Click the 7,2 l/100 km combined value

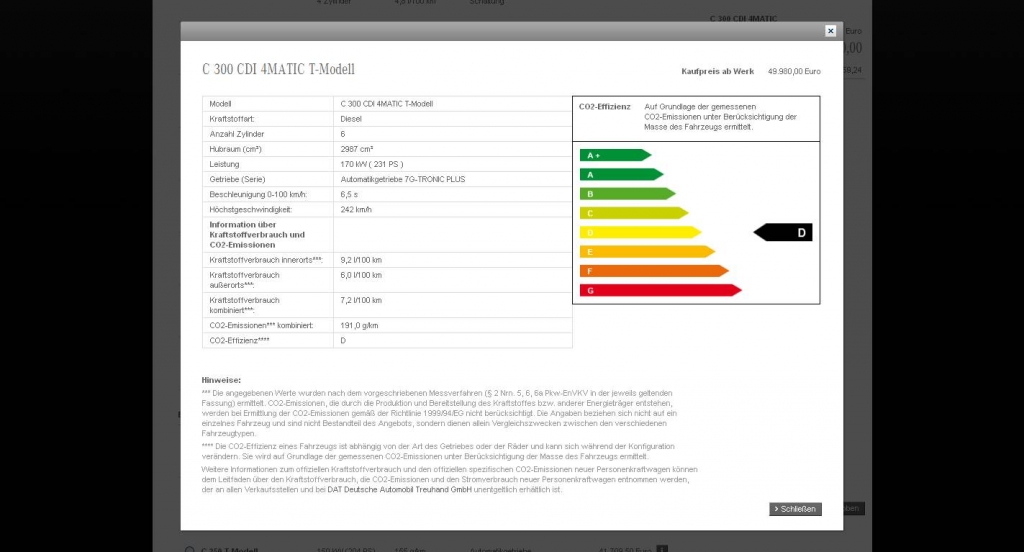tap(361, 300)
